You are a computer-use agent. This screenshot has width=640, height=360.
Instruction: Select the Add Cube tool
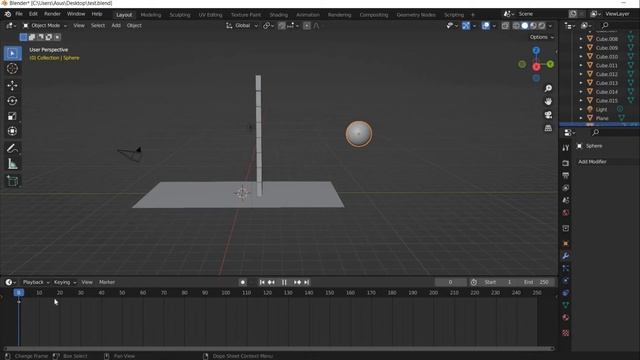[x=12, y=181]
